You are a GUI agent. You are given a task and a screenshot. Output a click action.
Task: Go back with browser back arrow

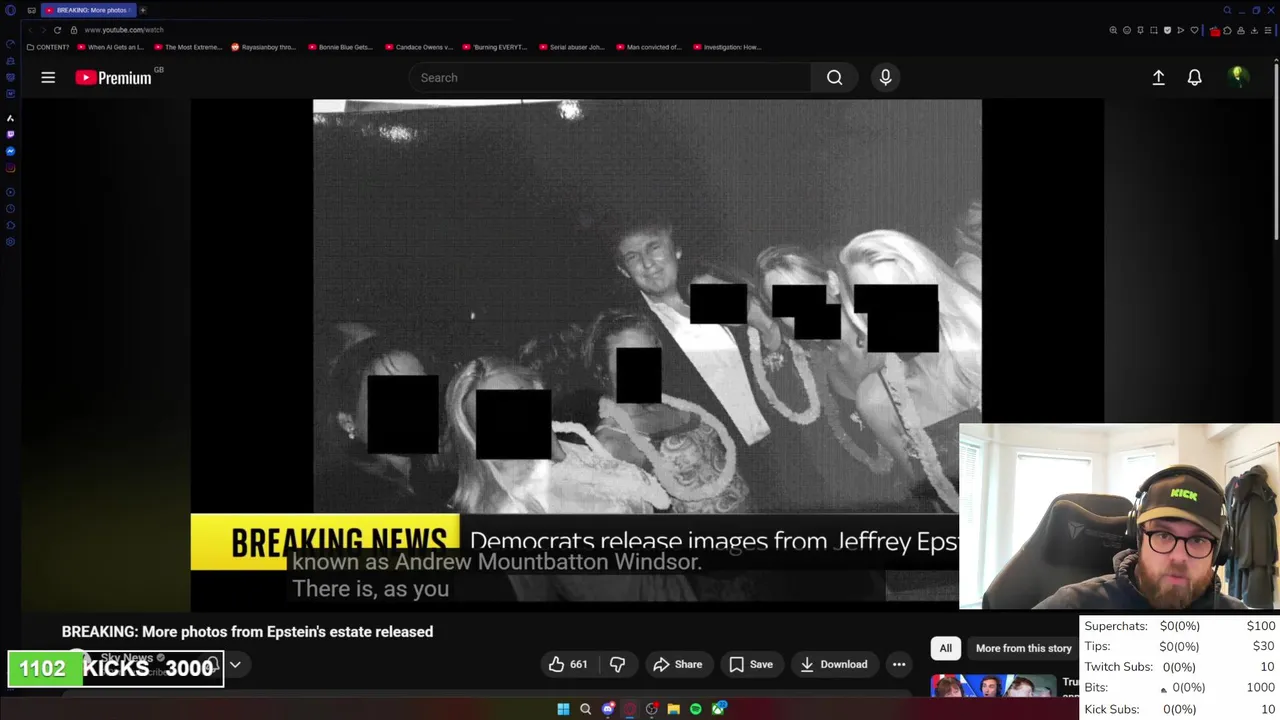(x=30, y=30)
